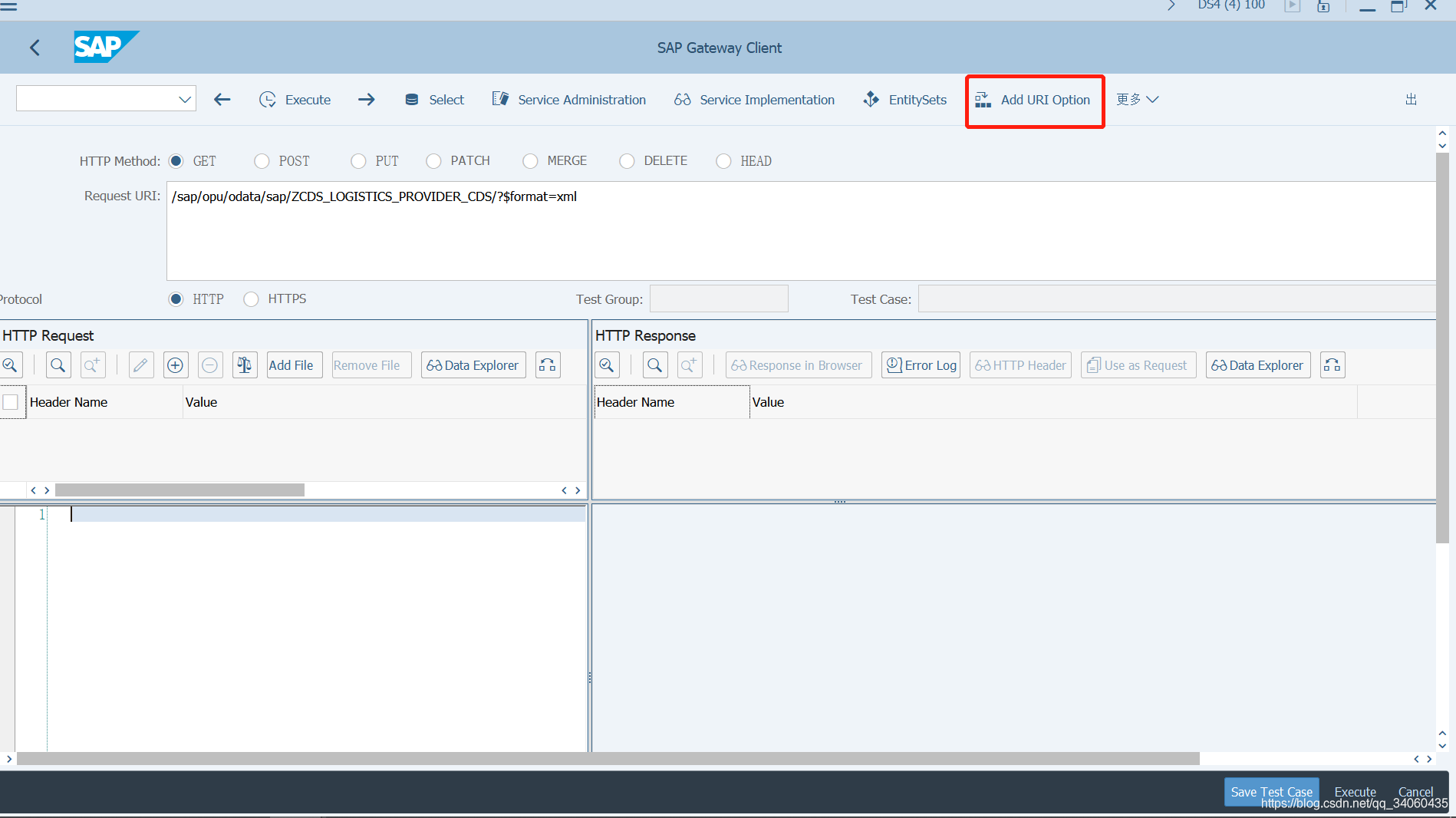This screenshot has height=818, width=1456.
Task: Click Remove File button
Action: pos(371,365)
